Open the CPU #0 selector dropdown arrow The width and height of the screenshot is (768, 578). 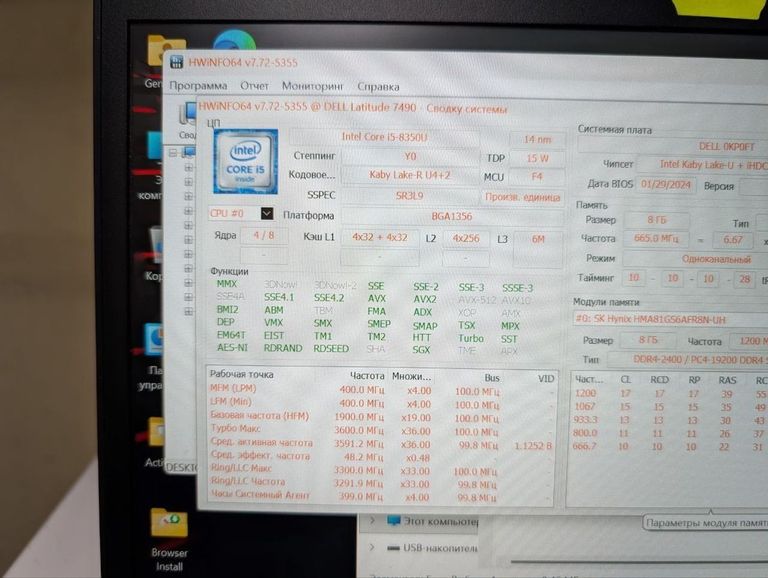pyautogui.click(x=267, y=213)
